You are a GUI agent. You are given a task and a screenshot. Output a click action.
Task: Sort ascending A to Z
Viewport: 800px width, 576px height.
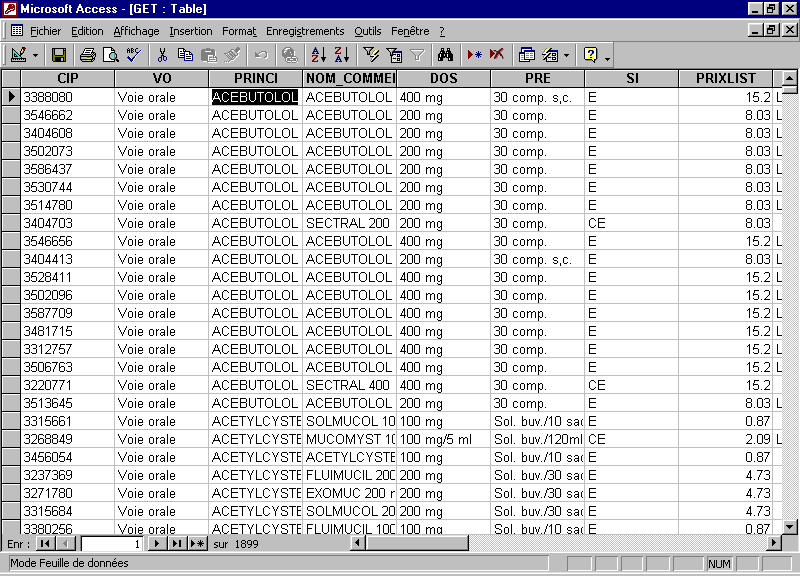[x=319, y=55]
